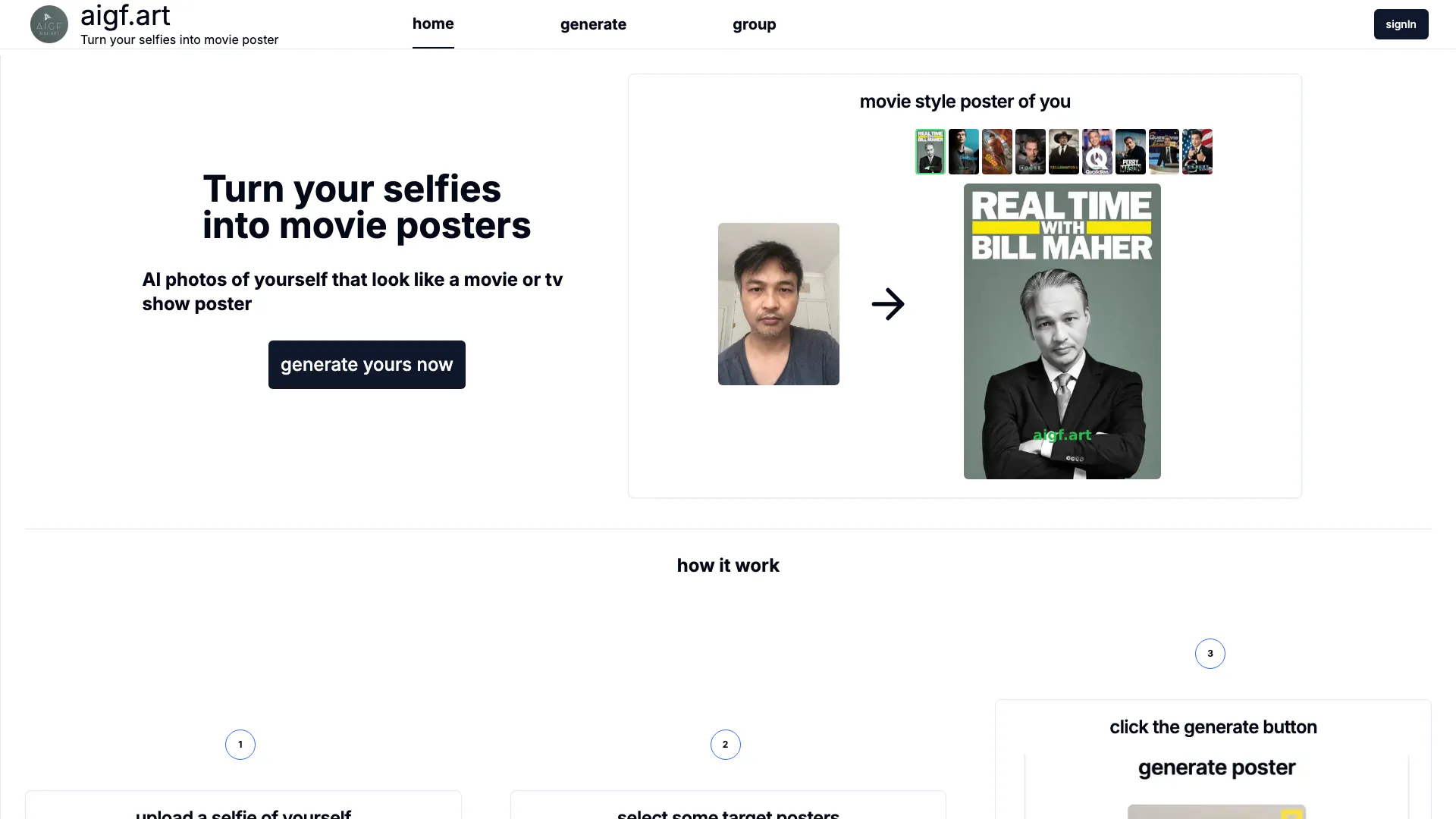The image size is (1456, 819).
Task: Pick the Quotidien poster thumbnail
Action: point(1097,152)
